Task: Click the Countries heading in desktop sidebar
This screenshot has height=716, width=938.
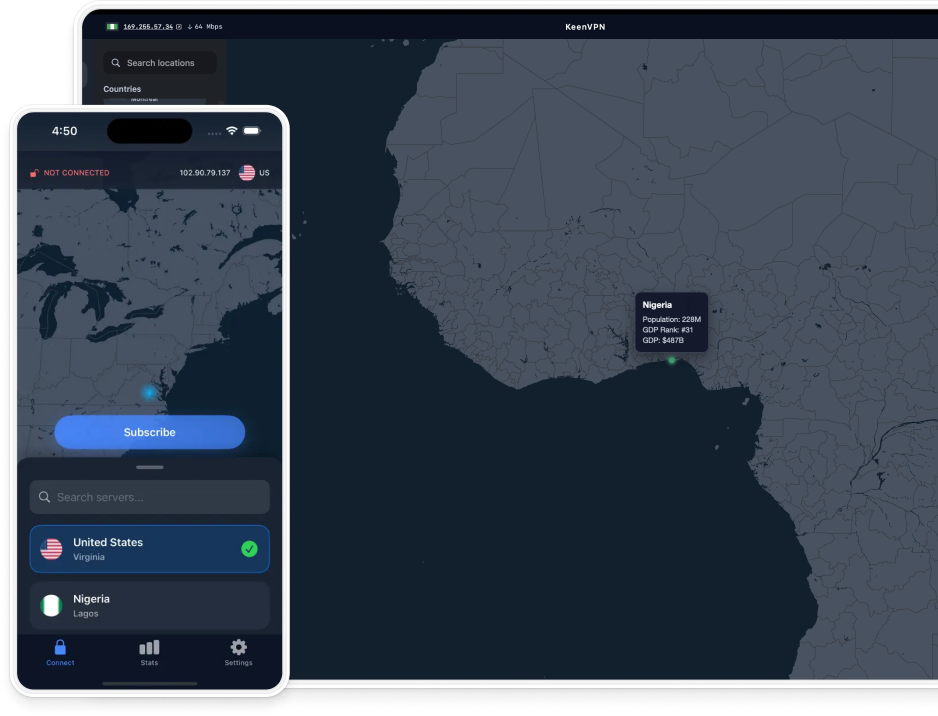Action: point(122,89)
